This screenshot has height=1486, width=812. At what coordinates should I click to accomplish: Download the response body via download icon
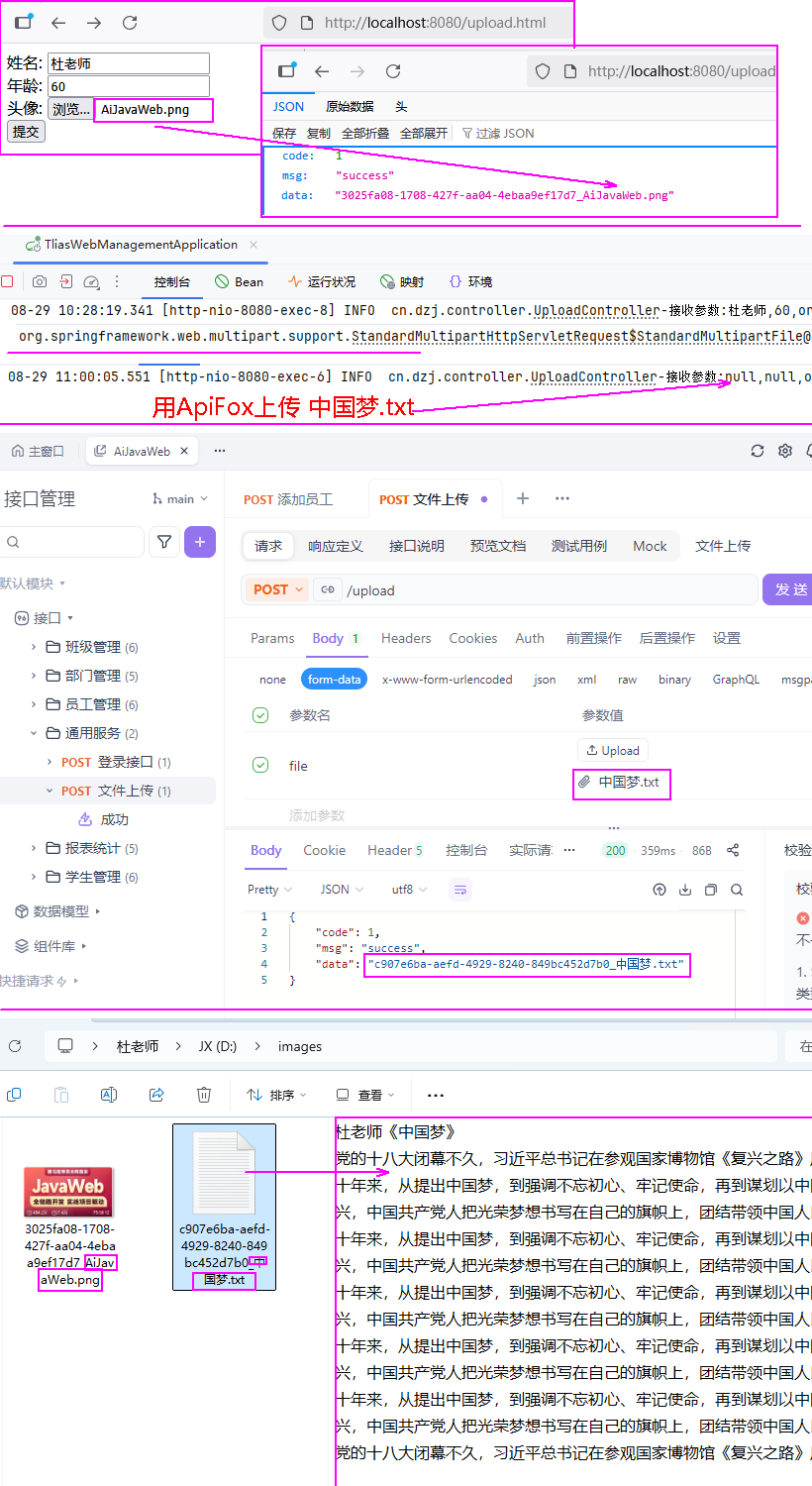(685, 890)
